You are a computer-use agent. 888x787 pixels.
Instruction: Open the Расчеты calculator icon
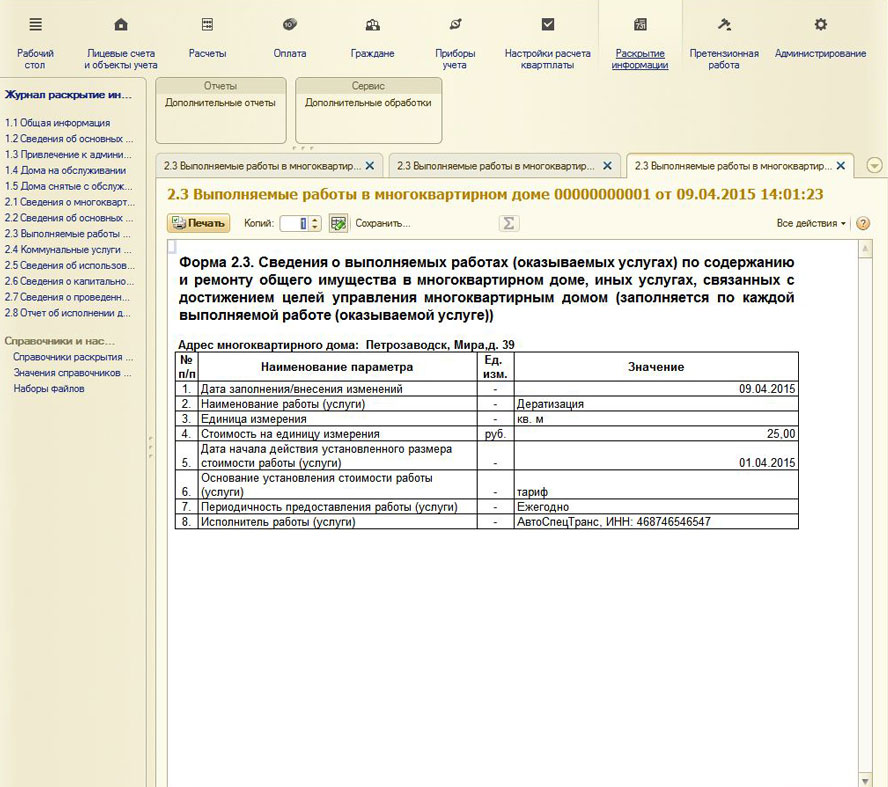[x=207, y=24]
